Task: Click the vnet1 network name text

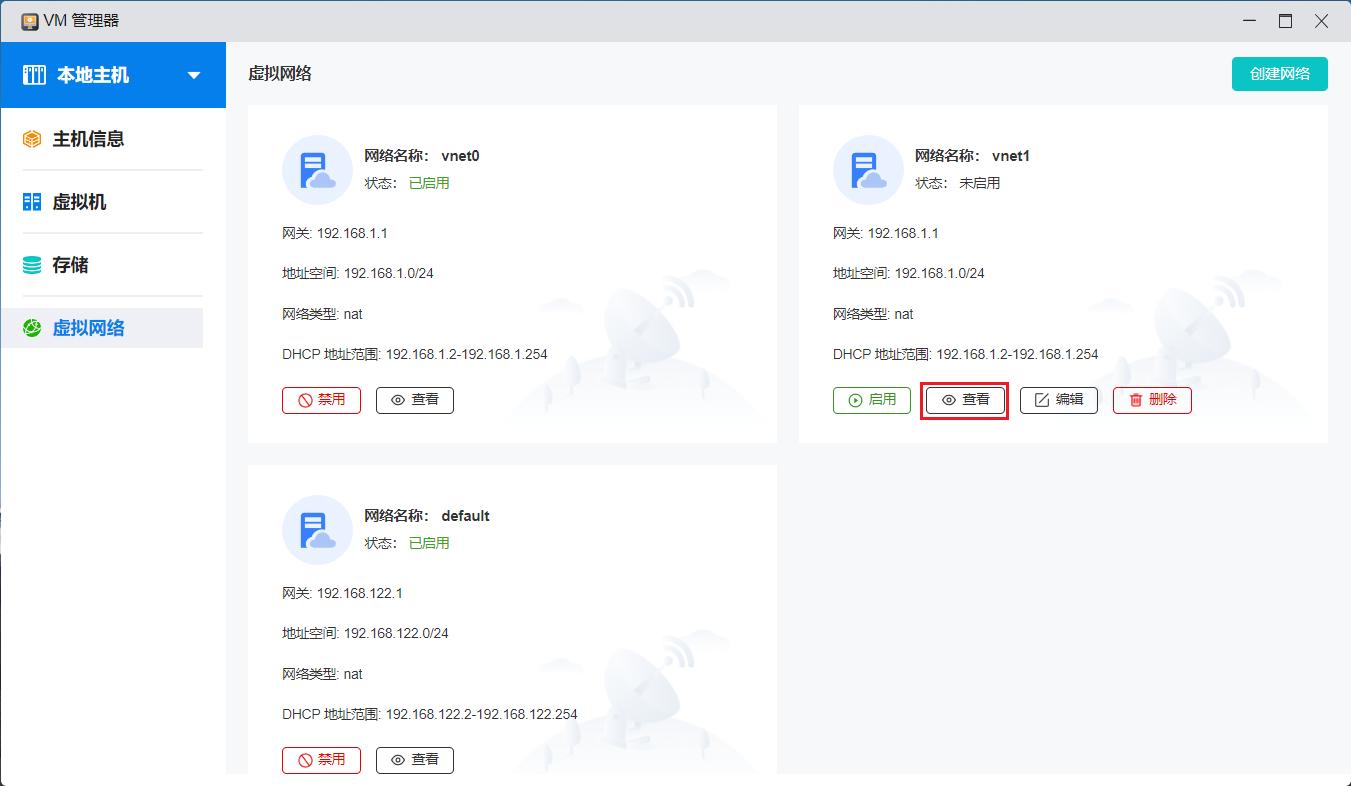Action: 1011,156
